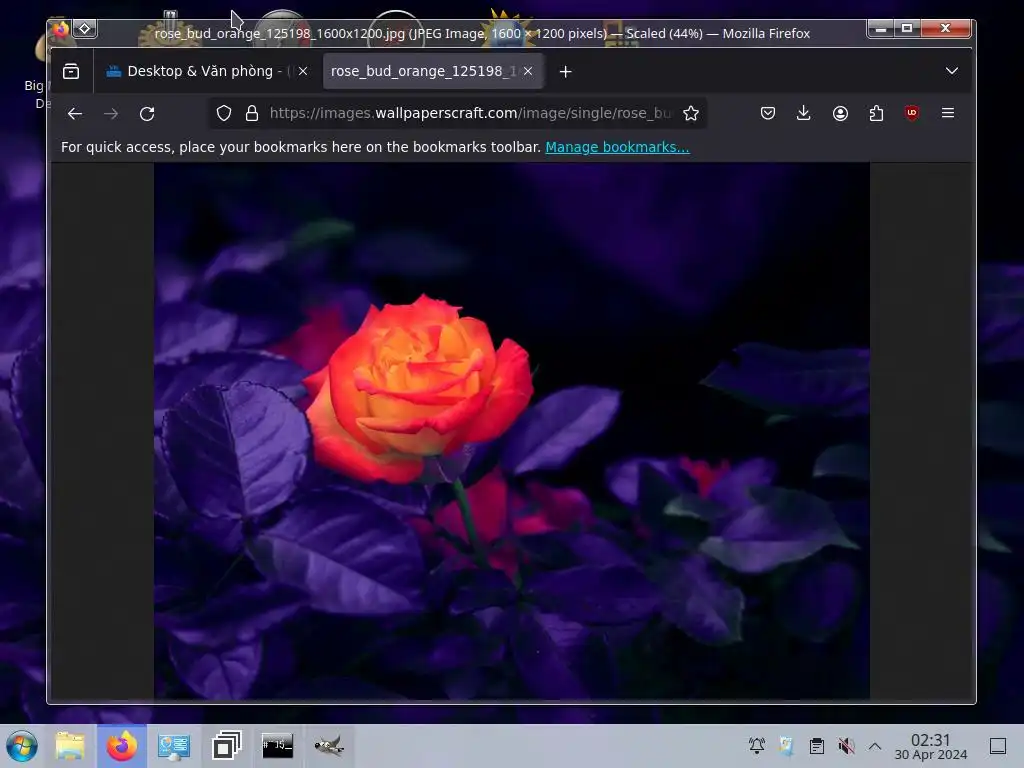
Task: Open the start menu orb
Action: coord(22,746)
